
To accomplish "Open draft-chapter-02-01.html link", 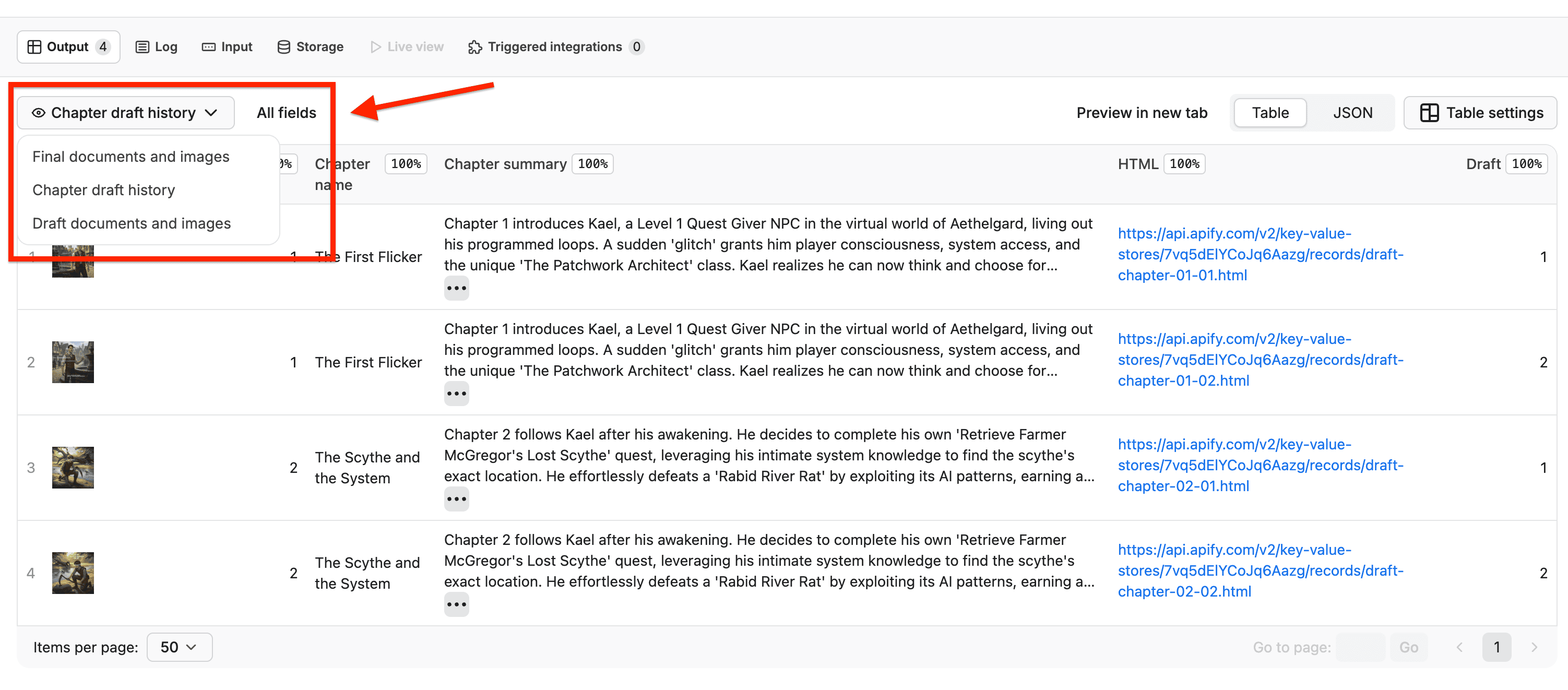I will (1260, 465).
